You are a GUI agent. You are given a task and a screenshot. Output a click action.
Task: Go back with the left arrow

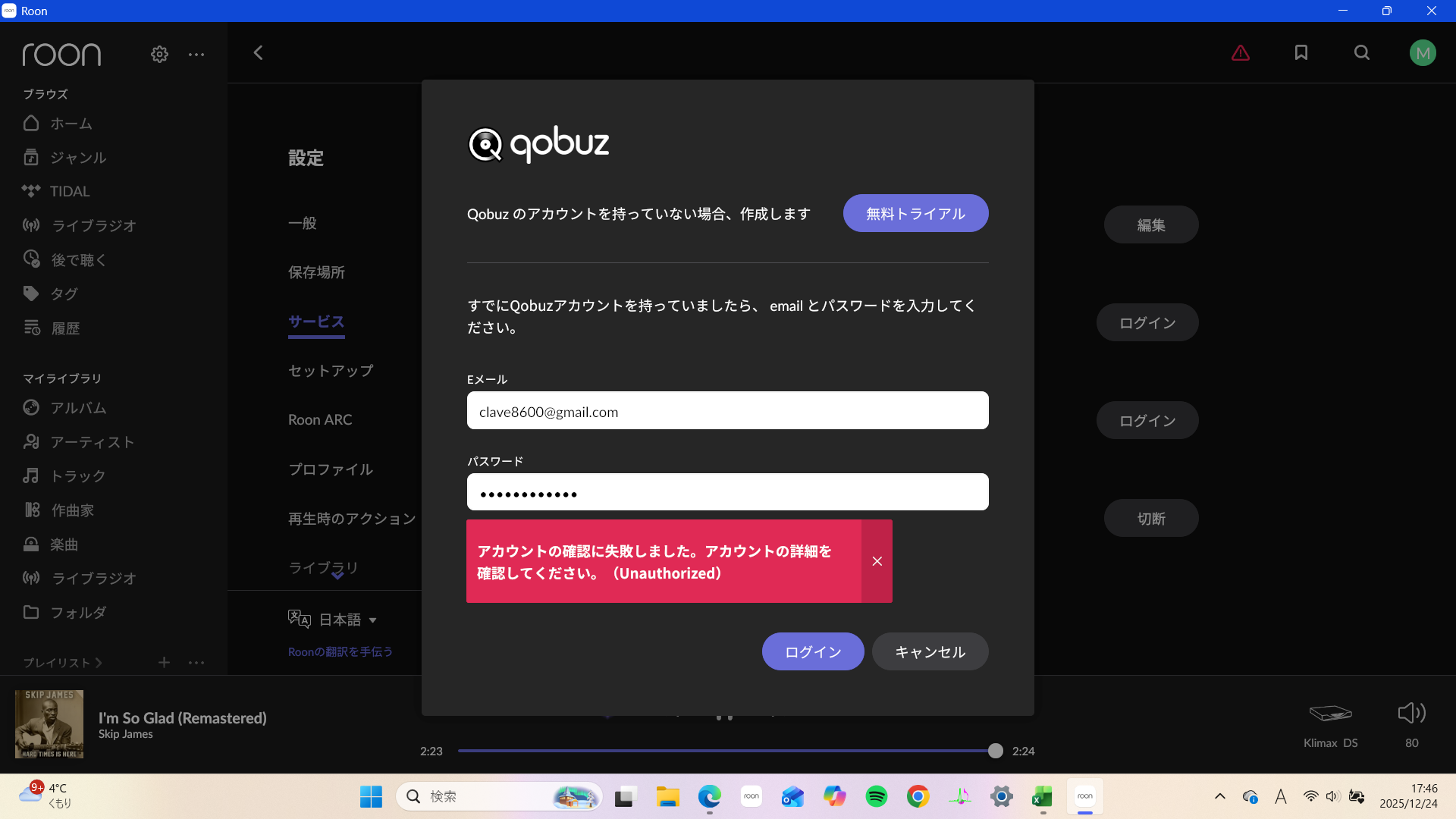coord(259,53)
